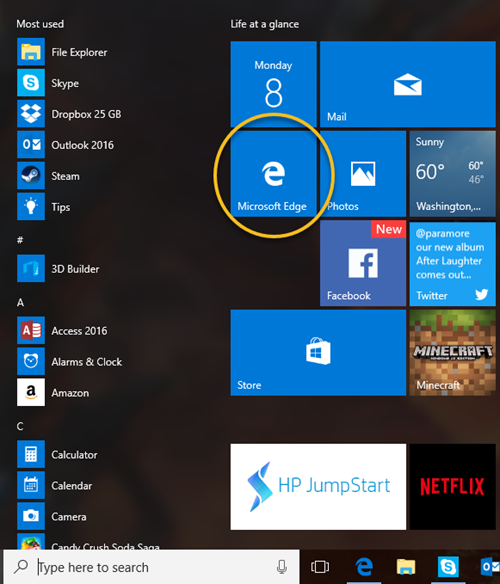Screen dimensions: 500x584
Task: Open Dropbox 25 GB app entry
Action: (69, 114)
